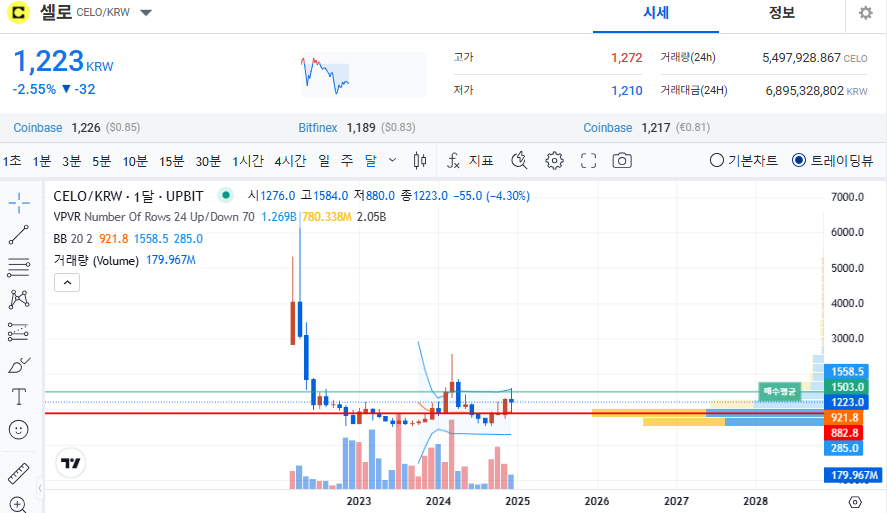Select the 15분 interval
This screenshot has height=513, width=887.
[171, 161]
